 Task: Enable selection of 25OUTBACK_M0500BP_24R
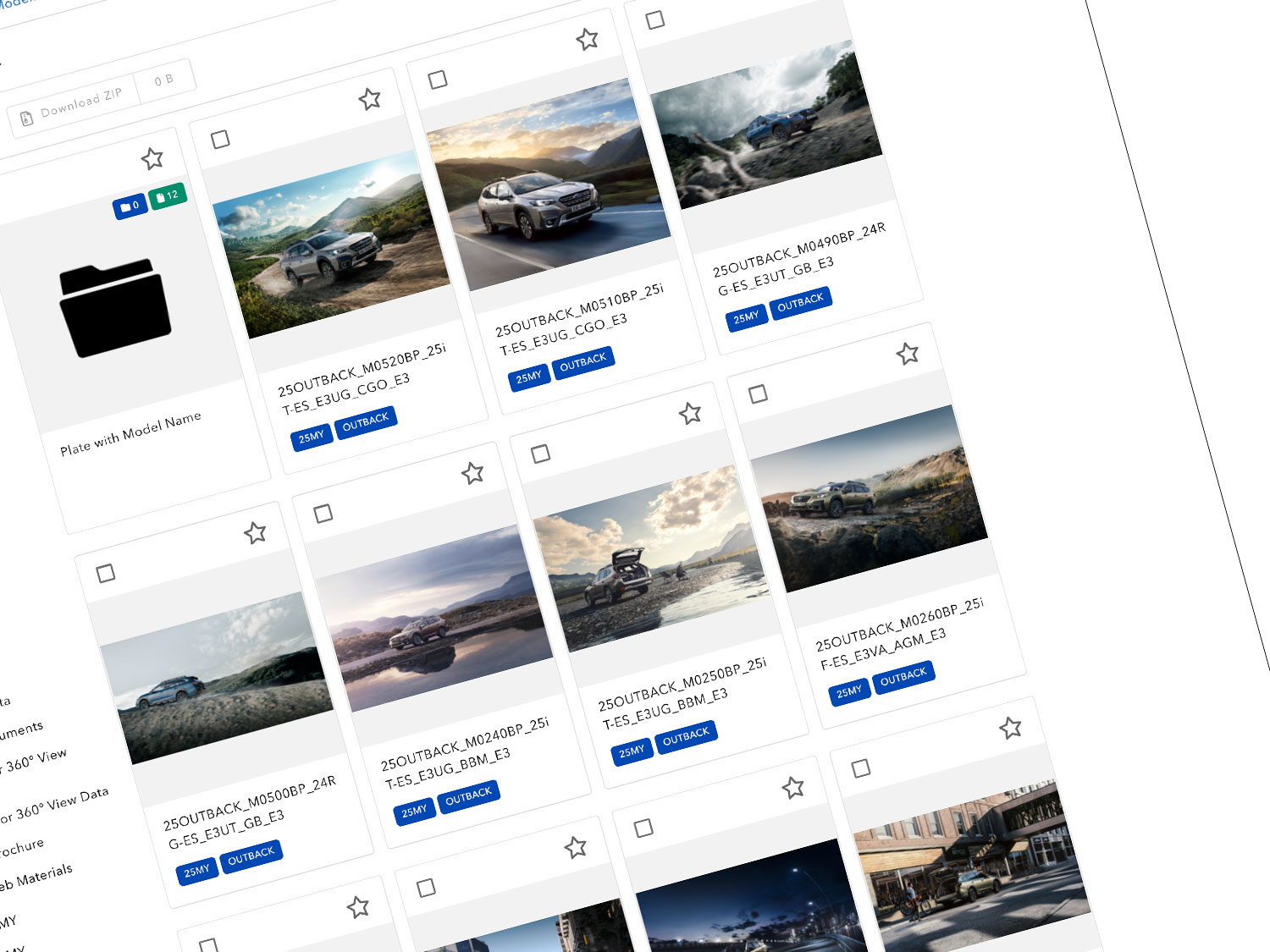pyautogui.click(x=106, y=573)
